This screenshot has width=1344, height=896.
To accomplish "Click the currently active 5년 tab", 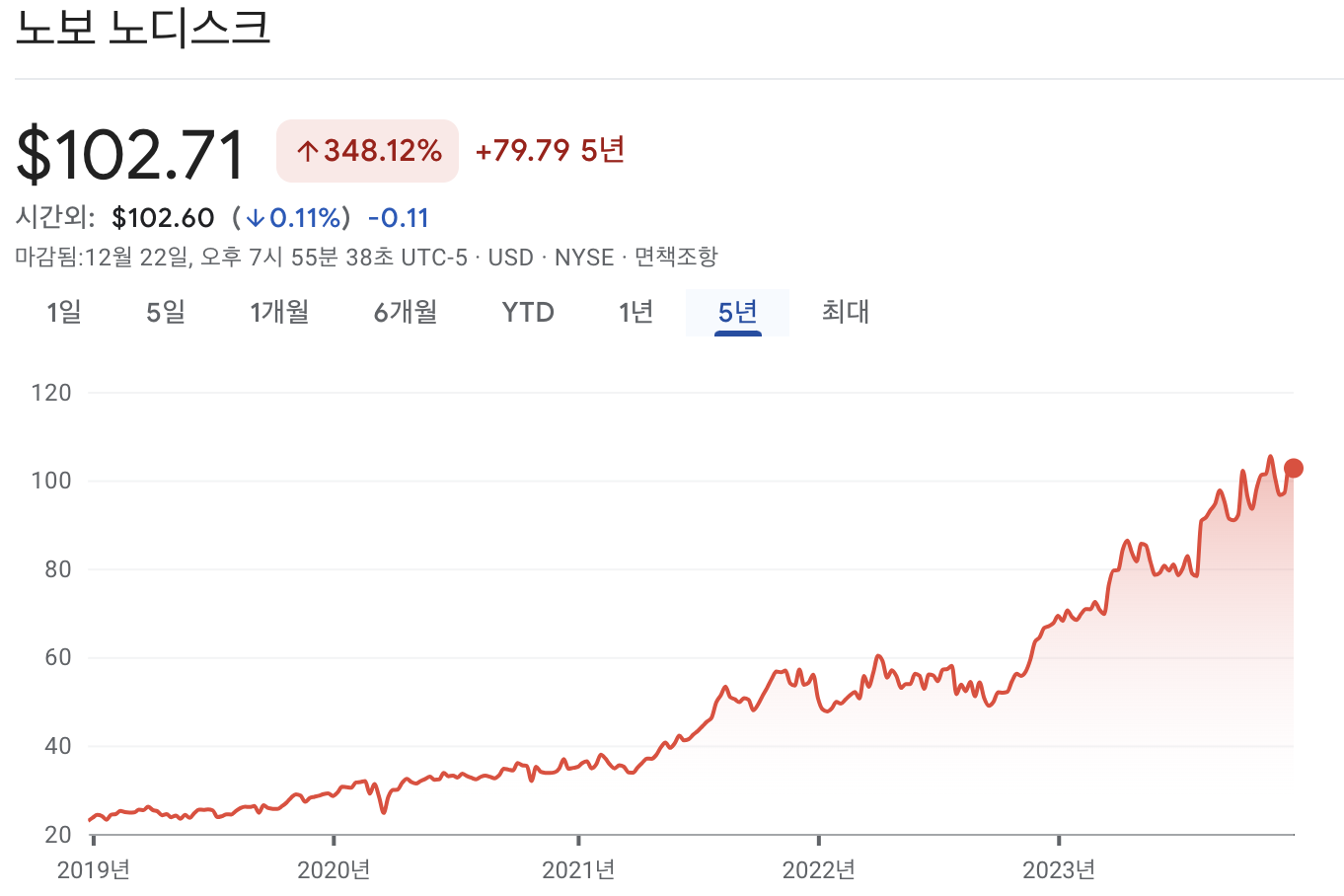I will point(737,312).
